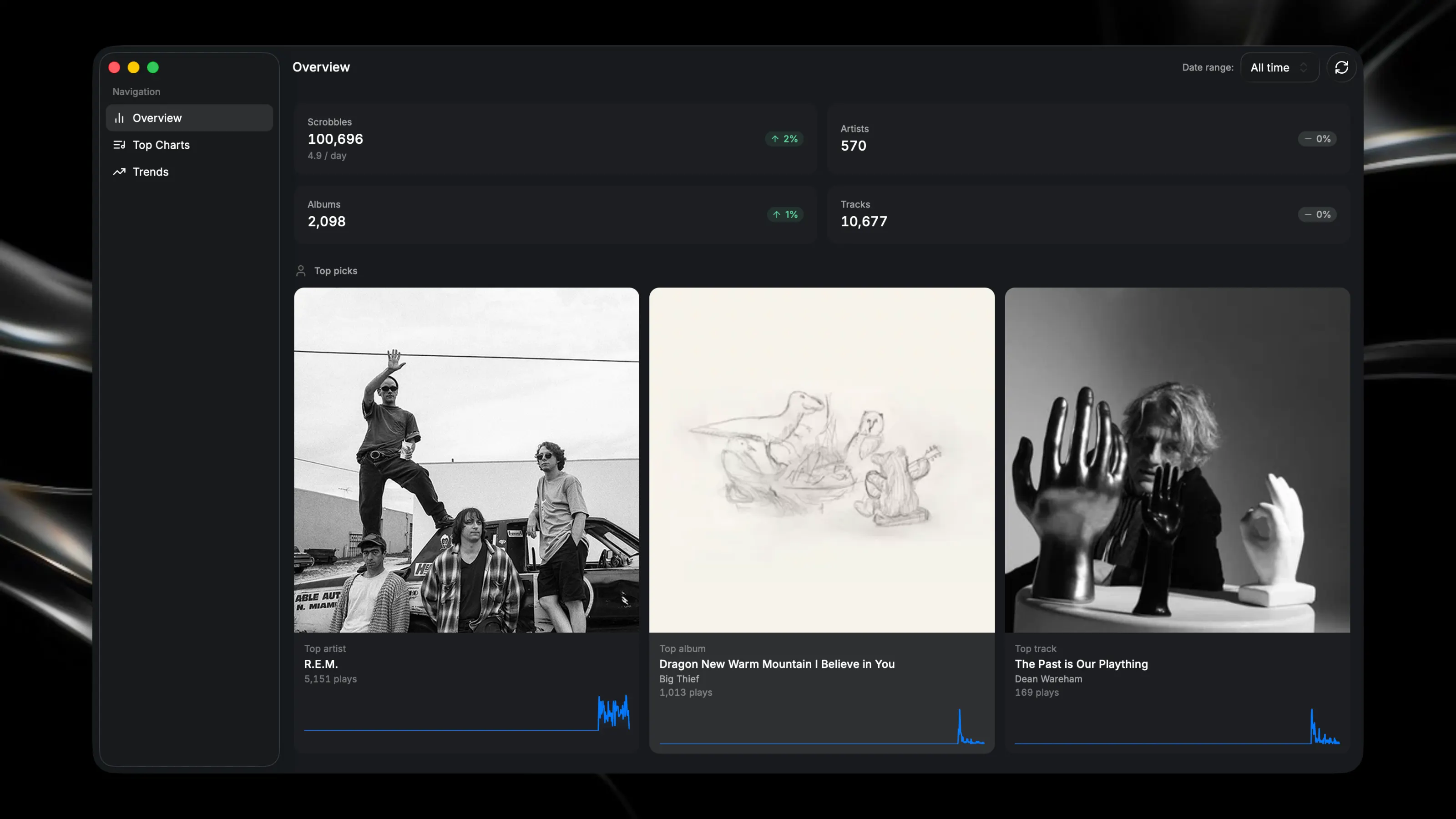This screenshot has width=1456, height=819.
Task: Click the R.E.M. plays sparkline chart
Action: (x=467, y=712)
